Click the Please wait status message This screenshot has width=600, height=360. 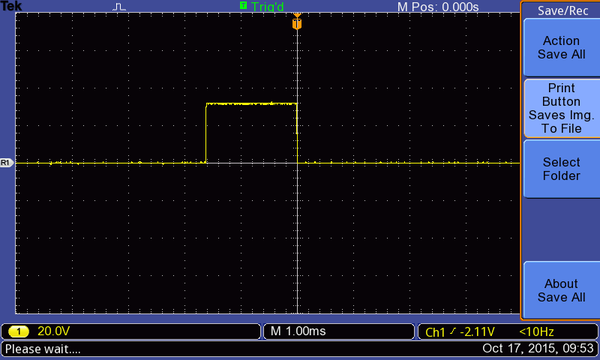point(43,349)
